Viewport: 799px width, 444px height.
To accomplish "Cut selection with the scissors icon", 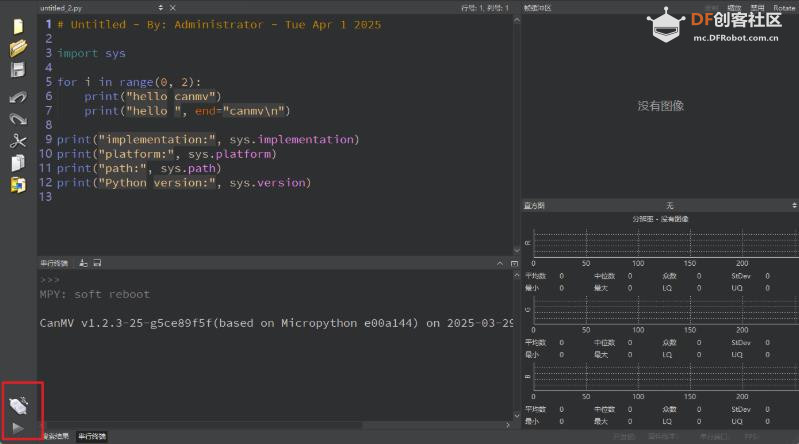I will pyautogui.click(x=17, y=141).
